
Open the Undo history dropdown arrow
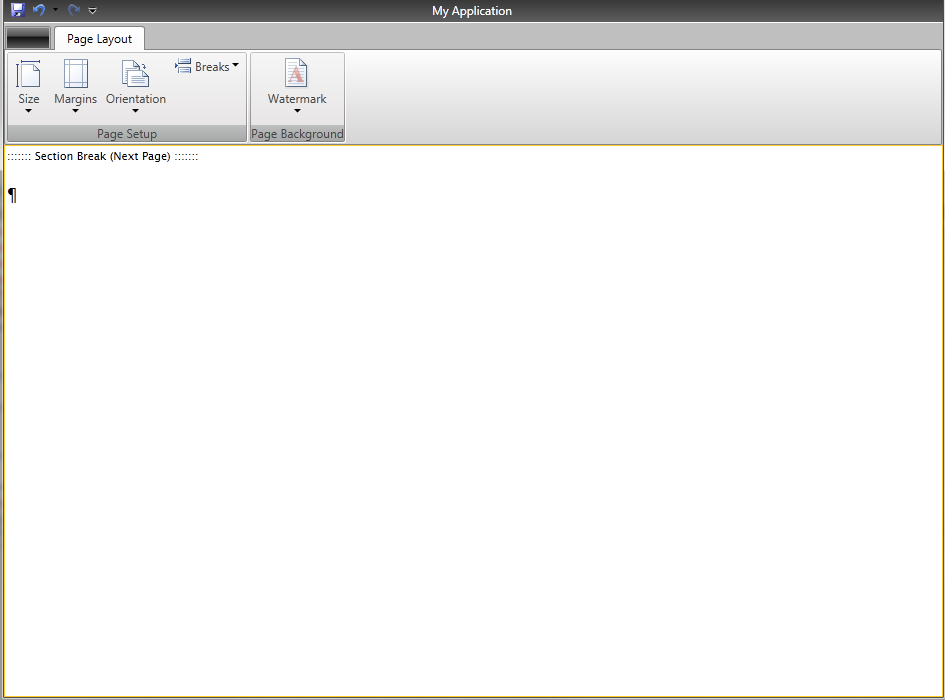point(55,10)
